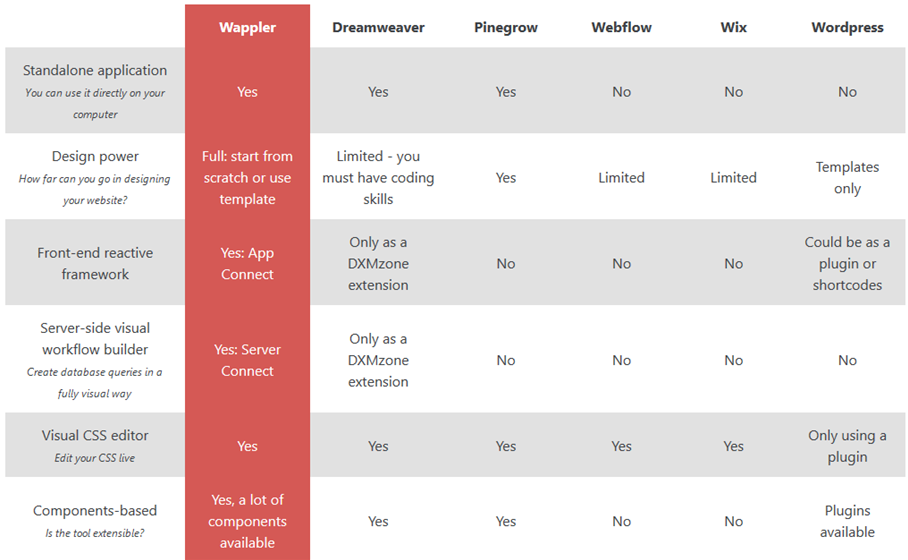The height and width of the screenshot is (560, 908).
Task: Select the Visual CSS editor row title
Action: pyautogui.click(x=95, y=435)
